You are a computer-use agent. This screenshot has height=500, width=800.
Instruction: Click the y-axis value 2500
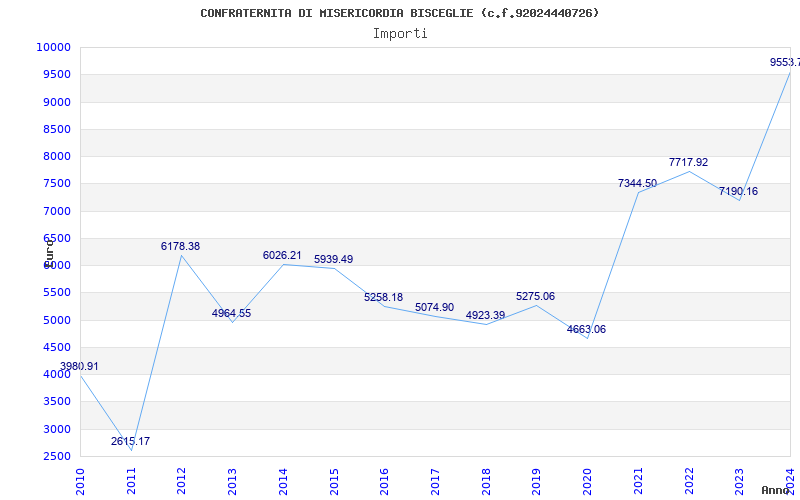57,457
